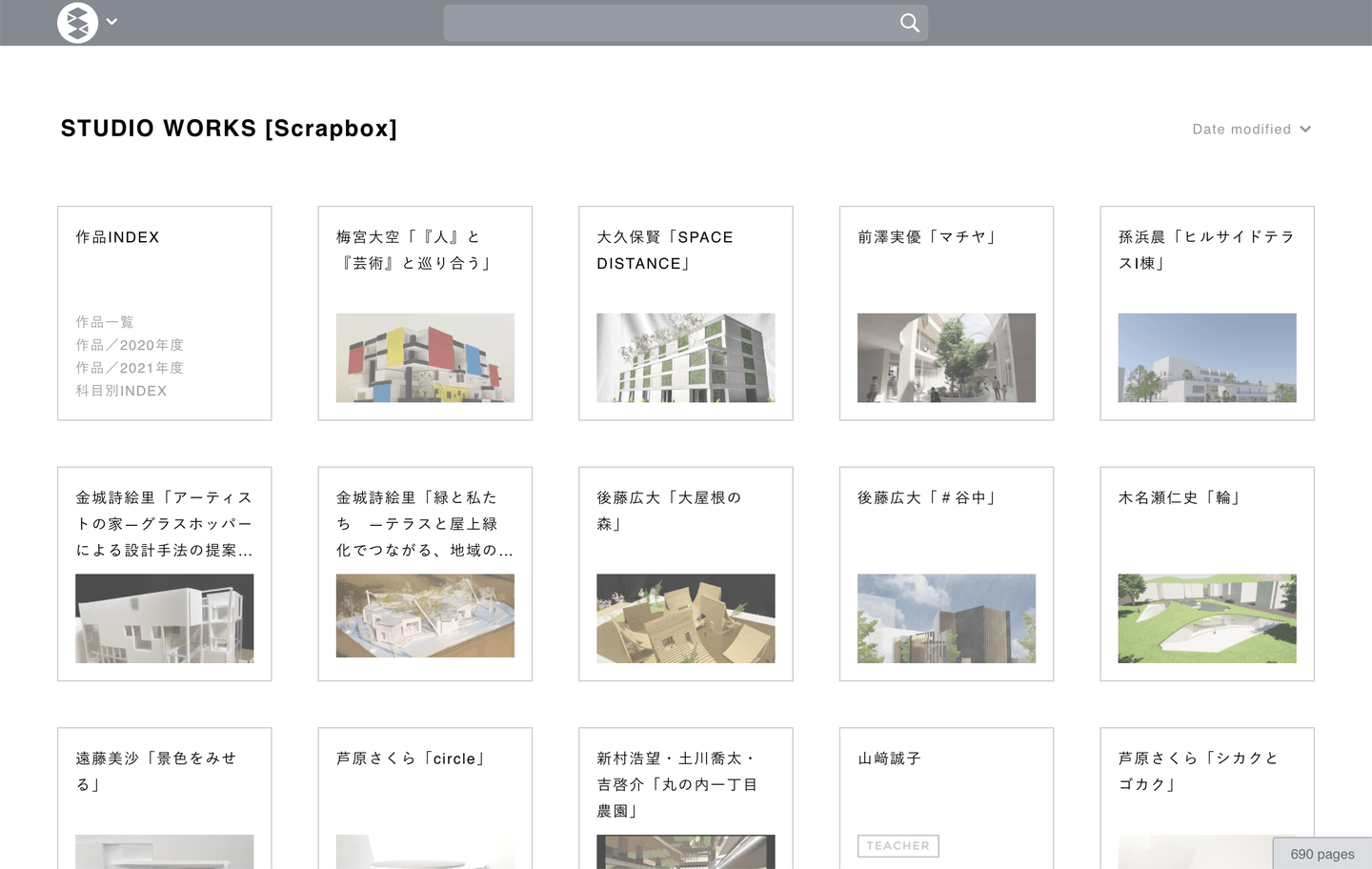Focus the search input field

(x=685, y=23)
